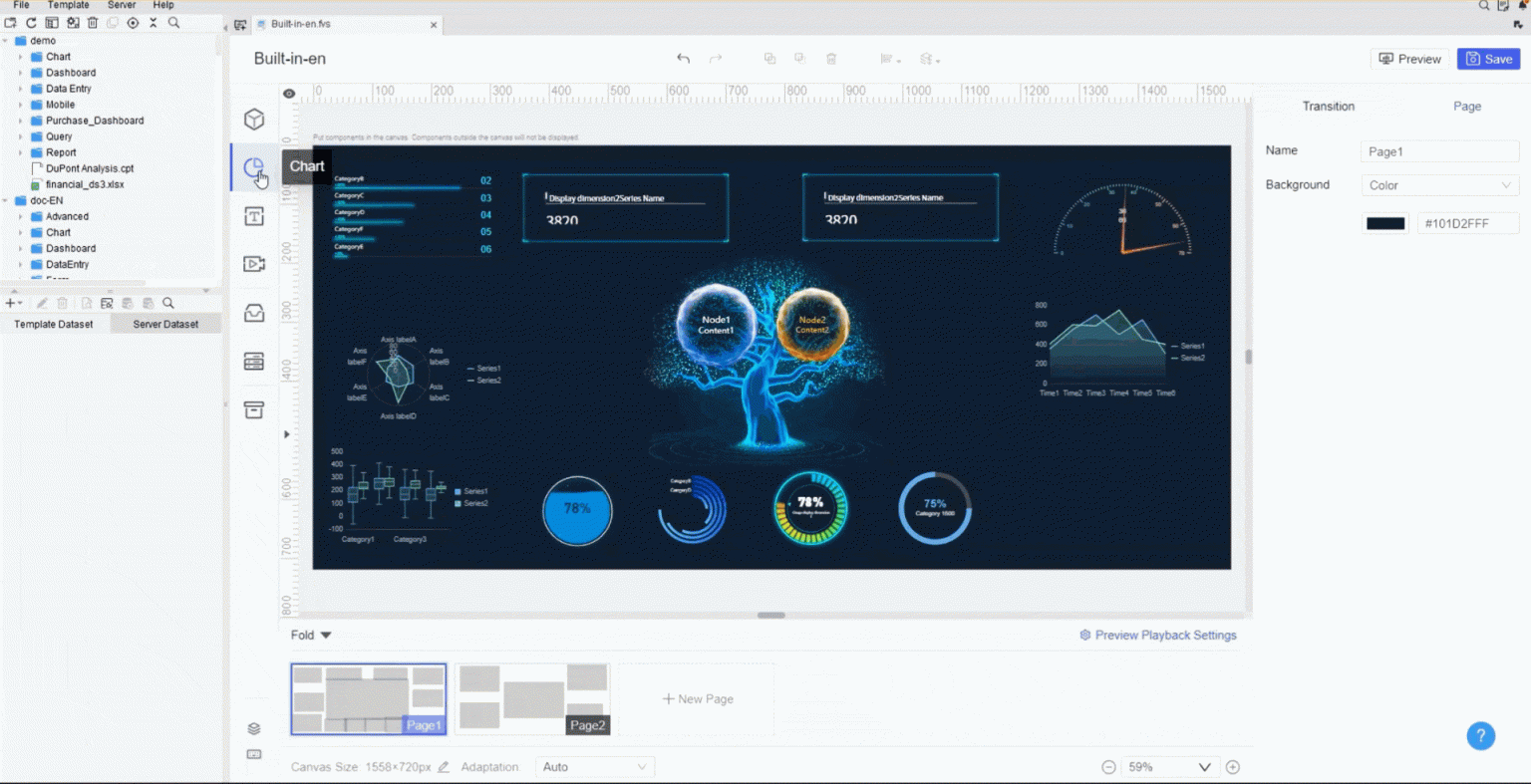
Task: Open Preview Playback Settings
Action: coord(1158,635)
